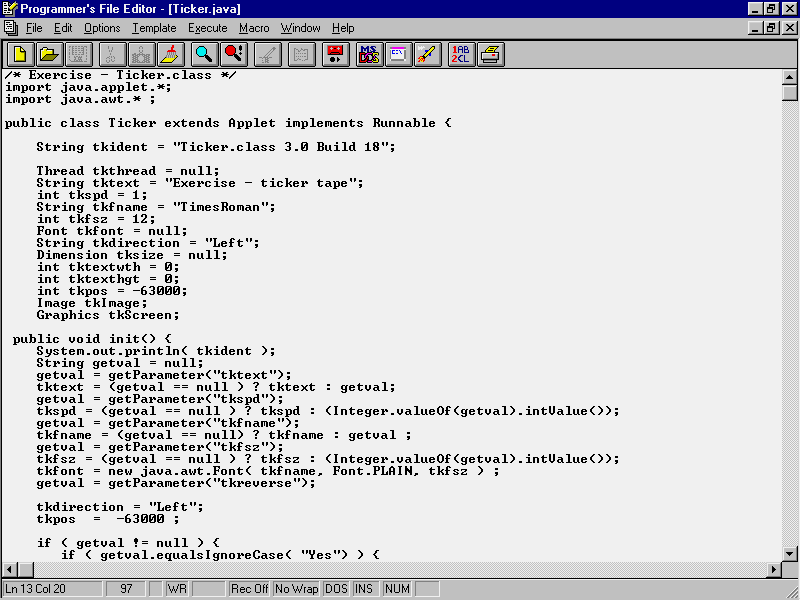Screen dimensions: 800x600
Task: Click the 1AB 2CL line numbering icon
Action: (x=461, y=54)
